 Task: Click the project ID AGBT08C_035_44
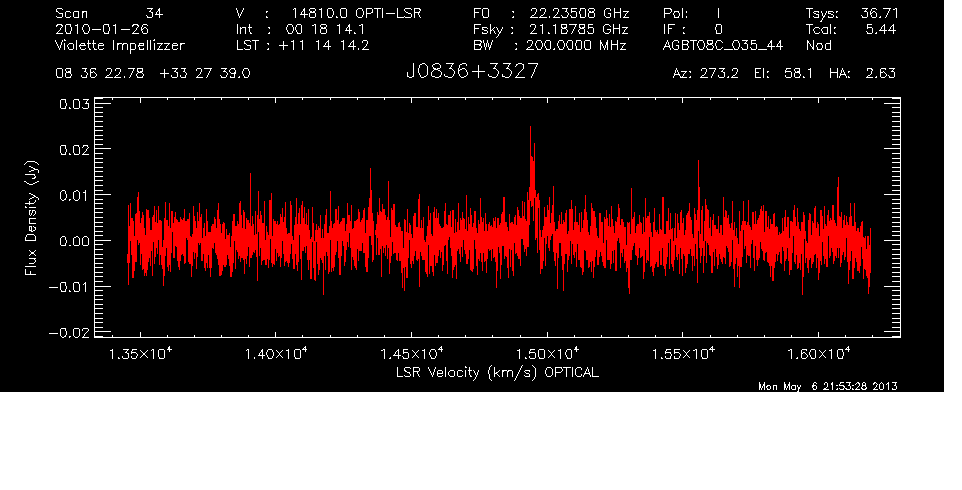click(x=723, y=45)
